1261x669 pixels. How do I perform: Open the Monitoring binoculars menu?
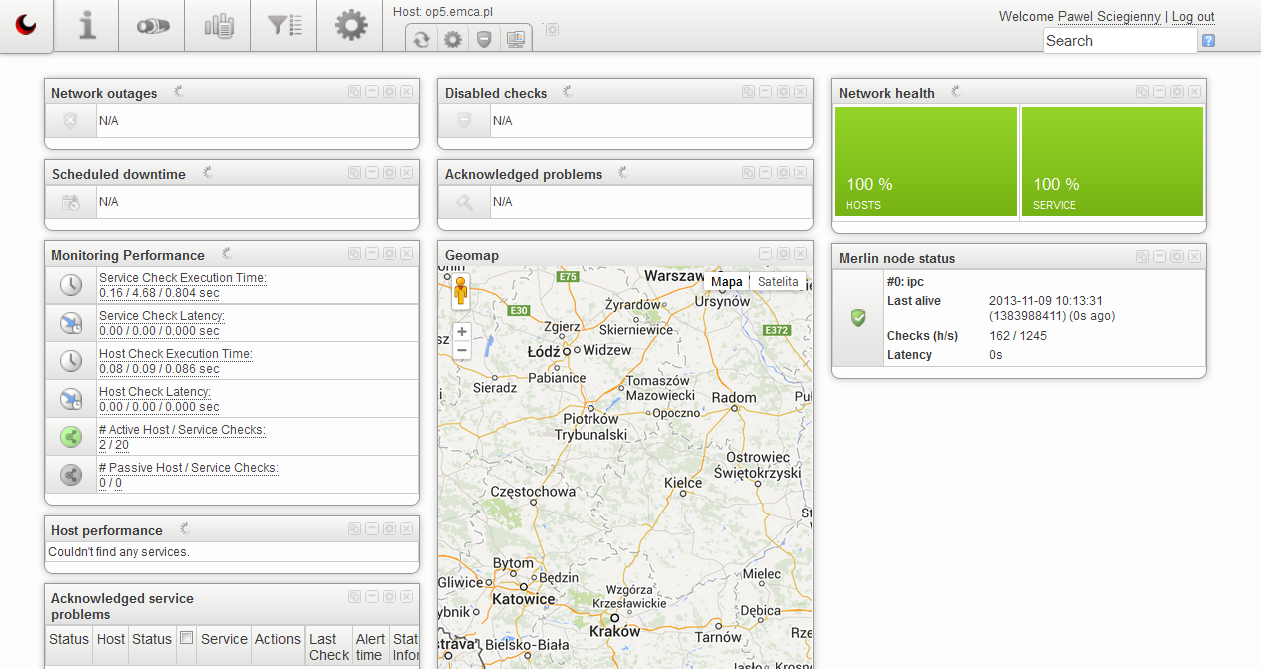coord(152,26)
